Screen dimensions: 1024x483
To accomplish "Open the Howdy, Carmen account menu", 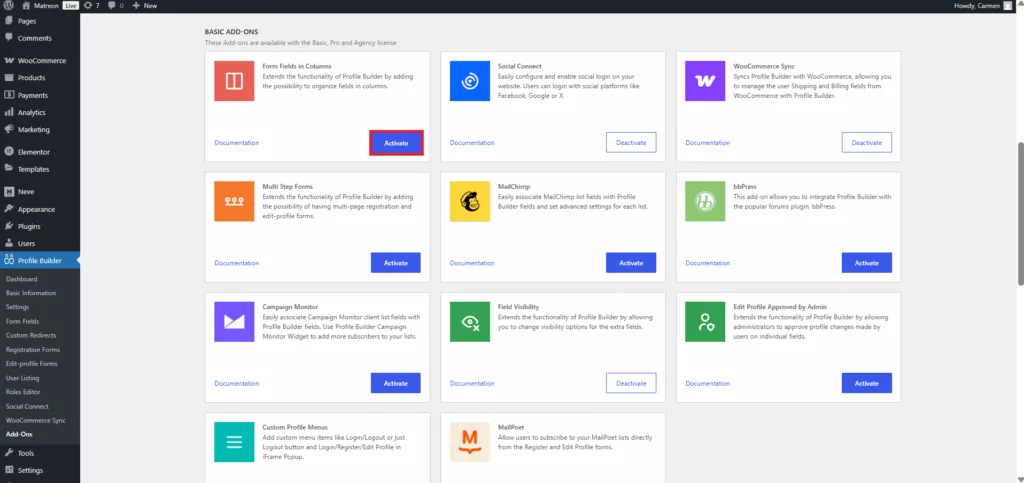I will (985, 5).
